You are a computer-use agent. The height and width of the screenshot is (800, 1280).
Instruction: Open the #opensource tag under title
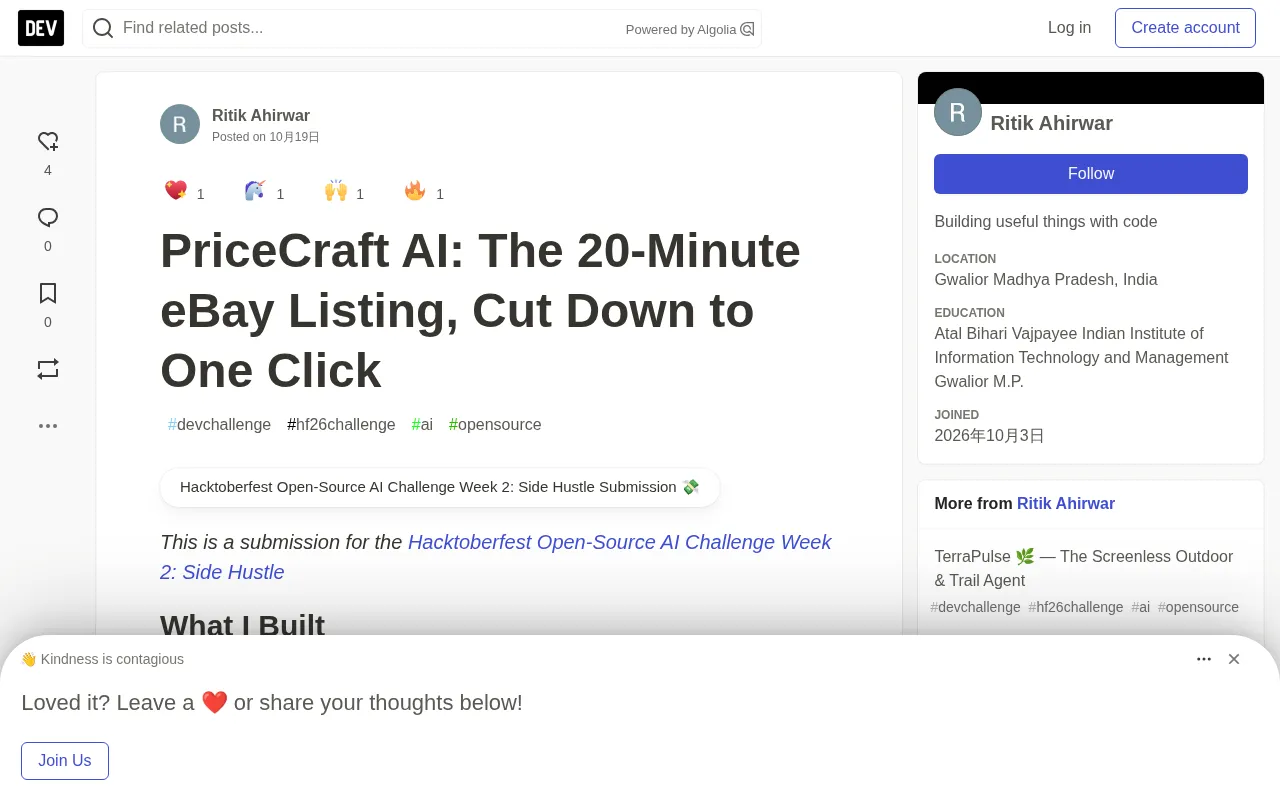[495, 425]
